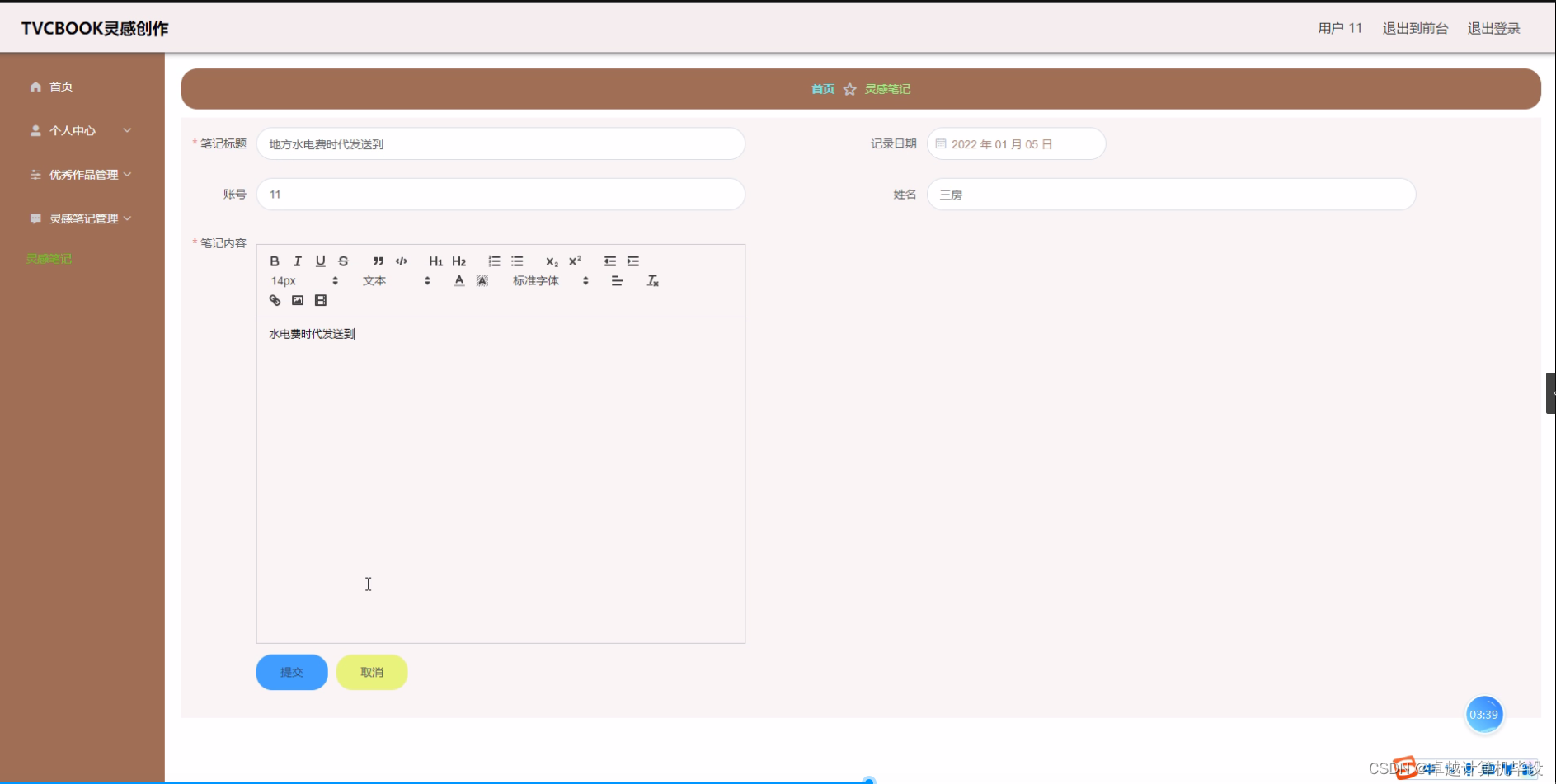
Task: Apply superscript formatting
Action: (575, 261)
